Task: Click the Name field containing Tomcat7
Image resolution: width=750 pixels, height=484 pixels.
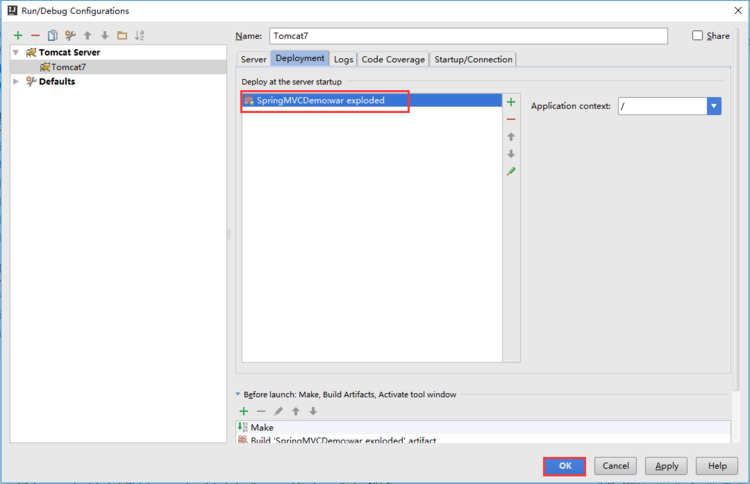Action: click(468, 36)
